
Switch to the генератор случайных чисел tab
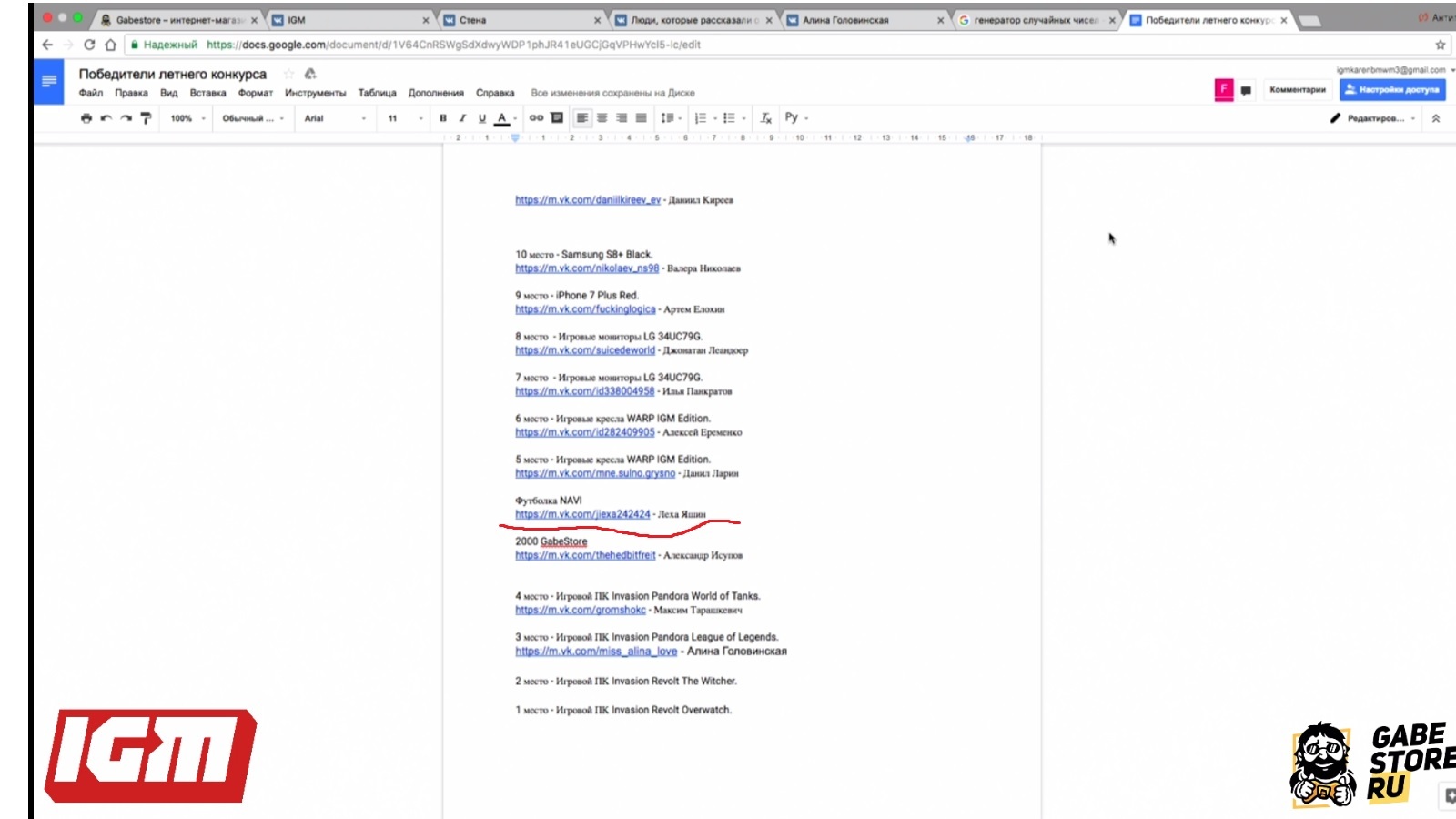point(1037,19)
